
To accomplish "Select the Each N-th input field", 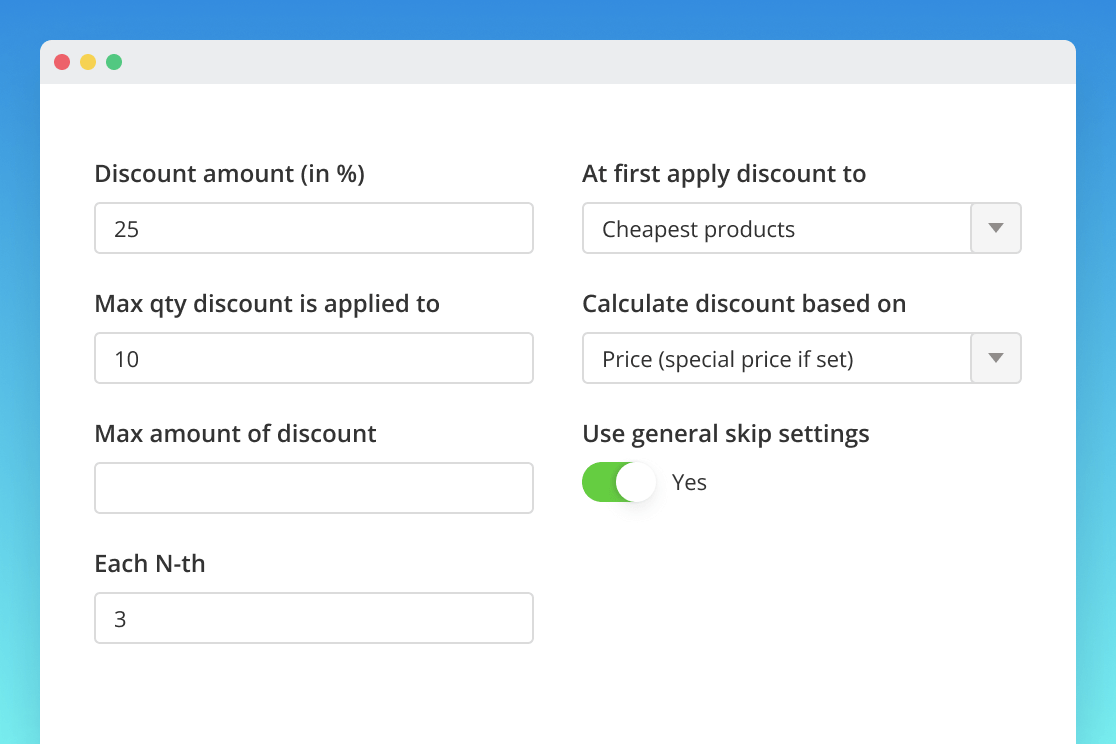I will (x=313, y=619).
